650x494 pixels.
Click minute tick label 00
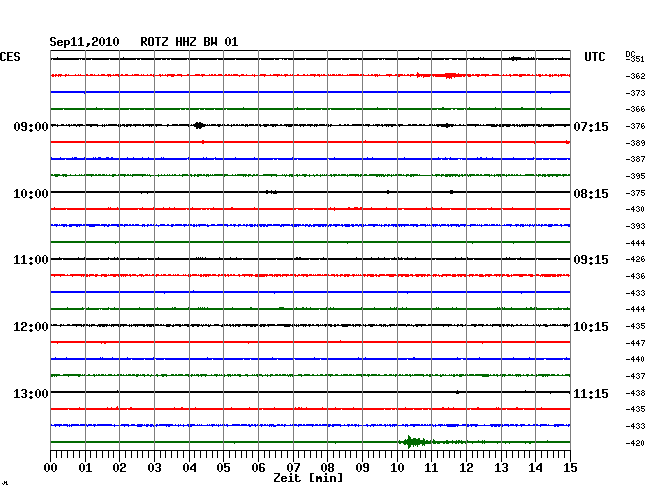(51, 468)
